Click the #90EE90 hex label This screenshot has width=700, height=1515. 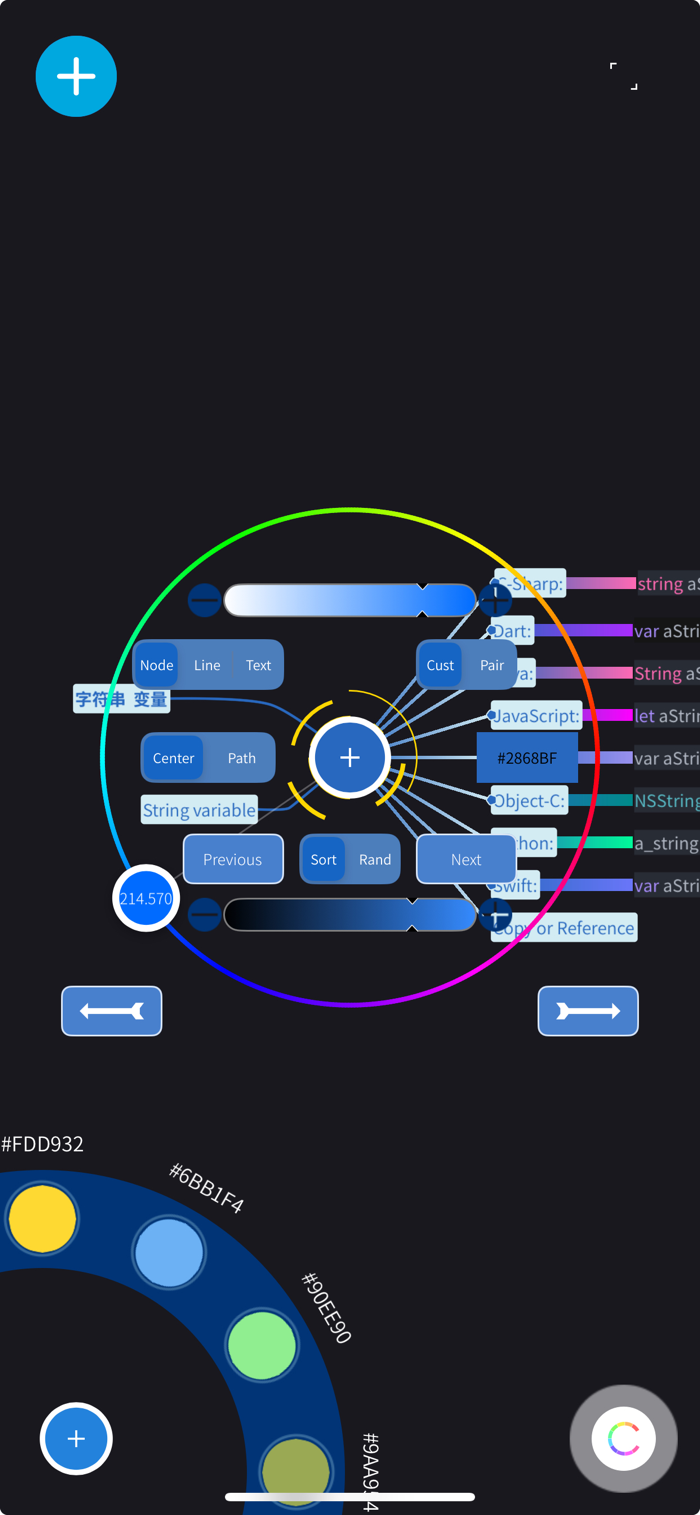coord(326,1308)
